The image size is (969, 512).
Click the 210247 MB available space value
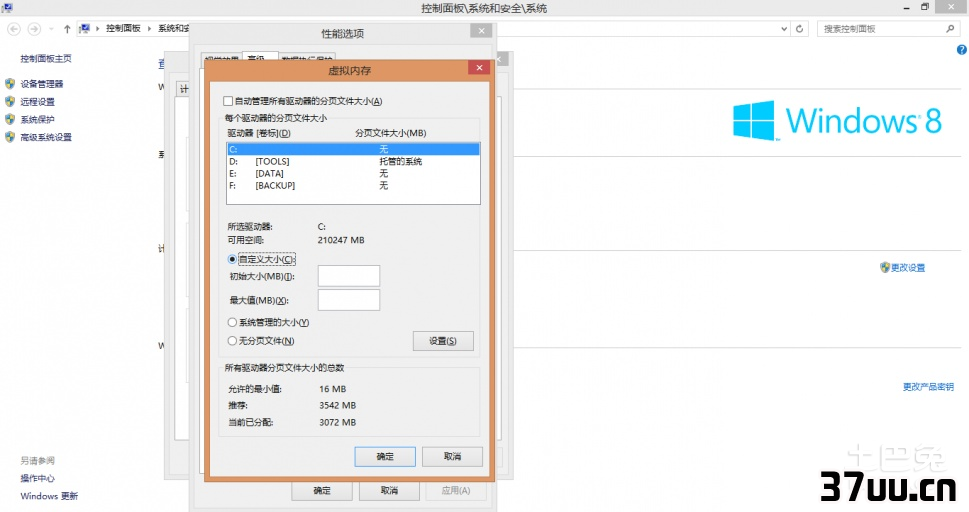coord(341,240)
